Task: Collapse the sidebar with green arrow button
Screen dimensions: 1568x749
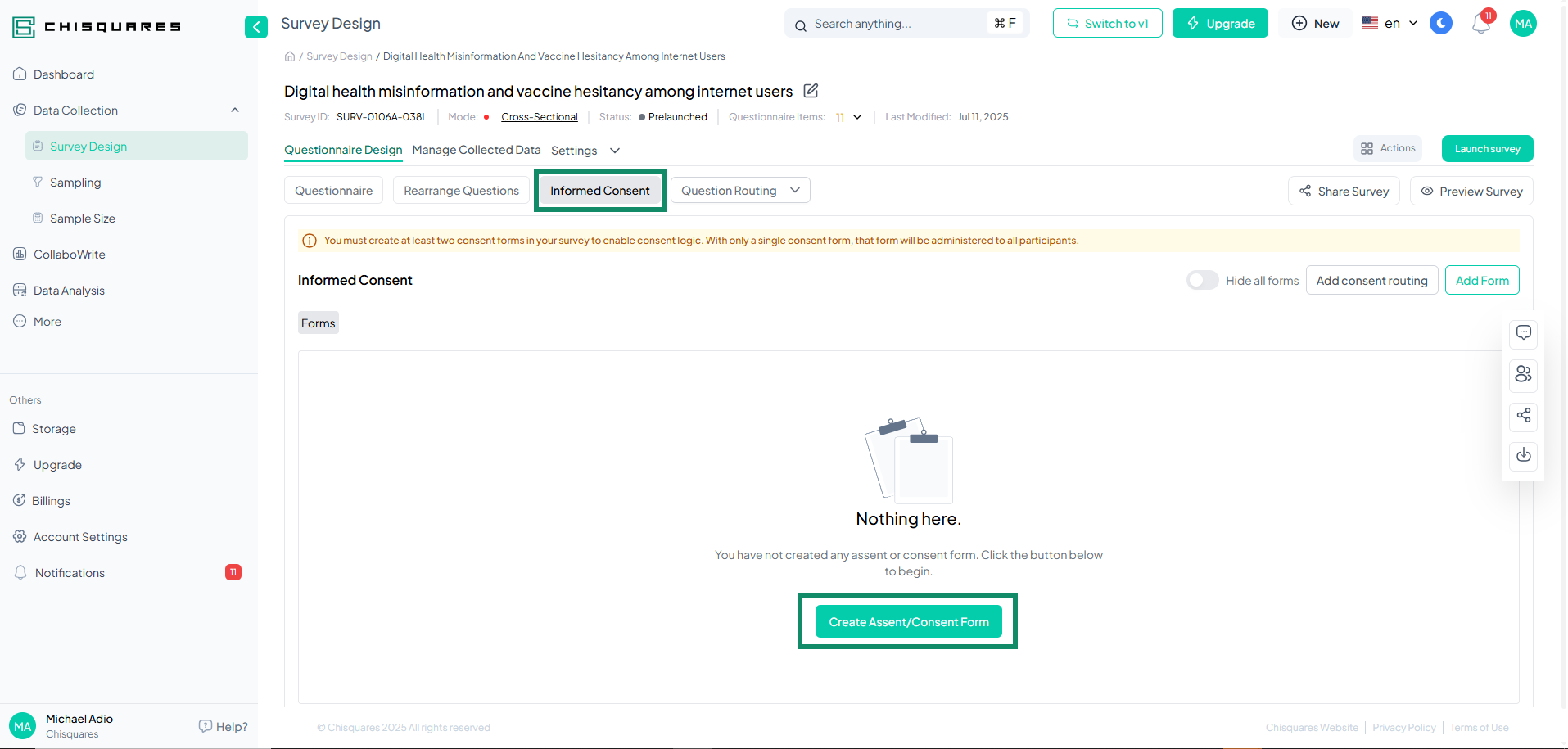Action: point(255,27)
